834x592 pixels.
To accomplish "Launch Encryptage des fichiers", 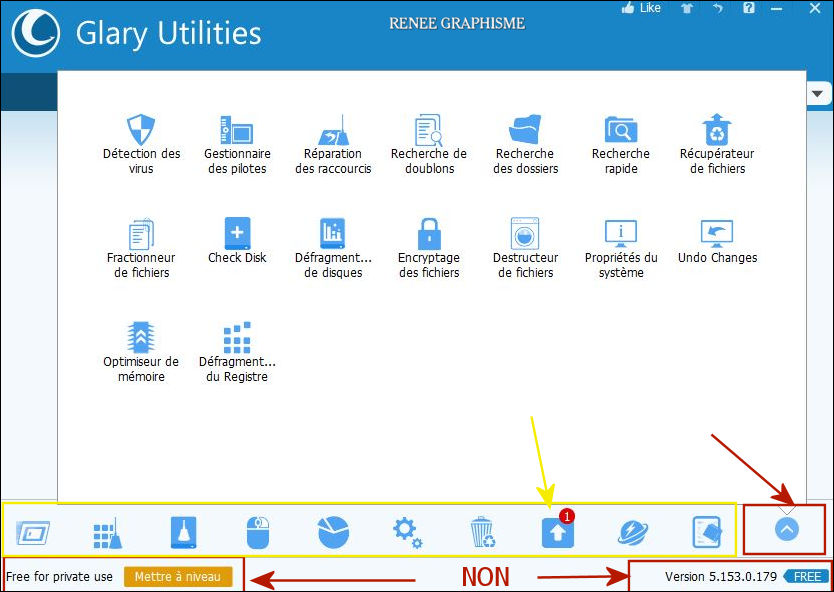I will 429,248.
